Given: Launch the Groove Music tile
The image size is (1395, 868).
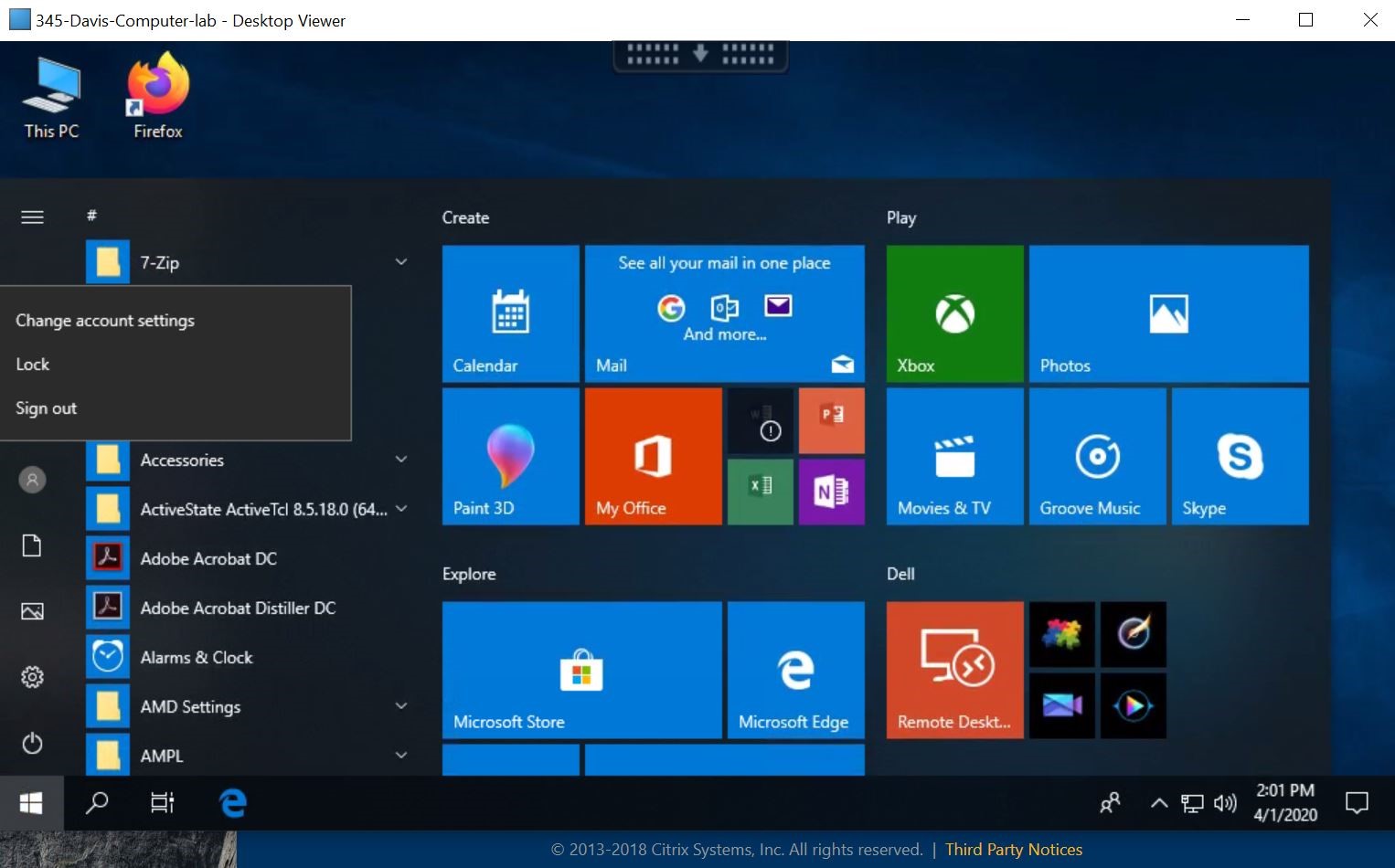Looking at the screenshot, I should pyautogui.click(x=1098, y=456).
